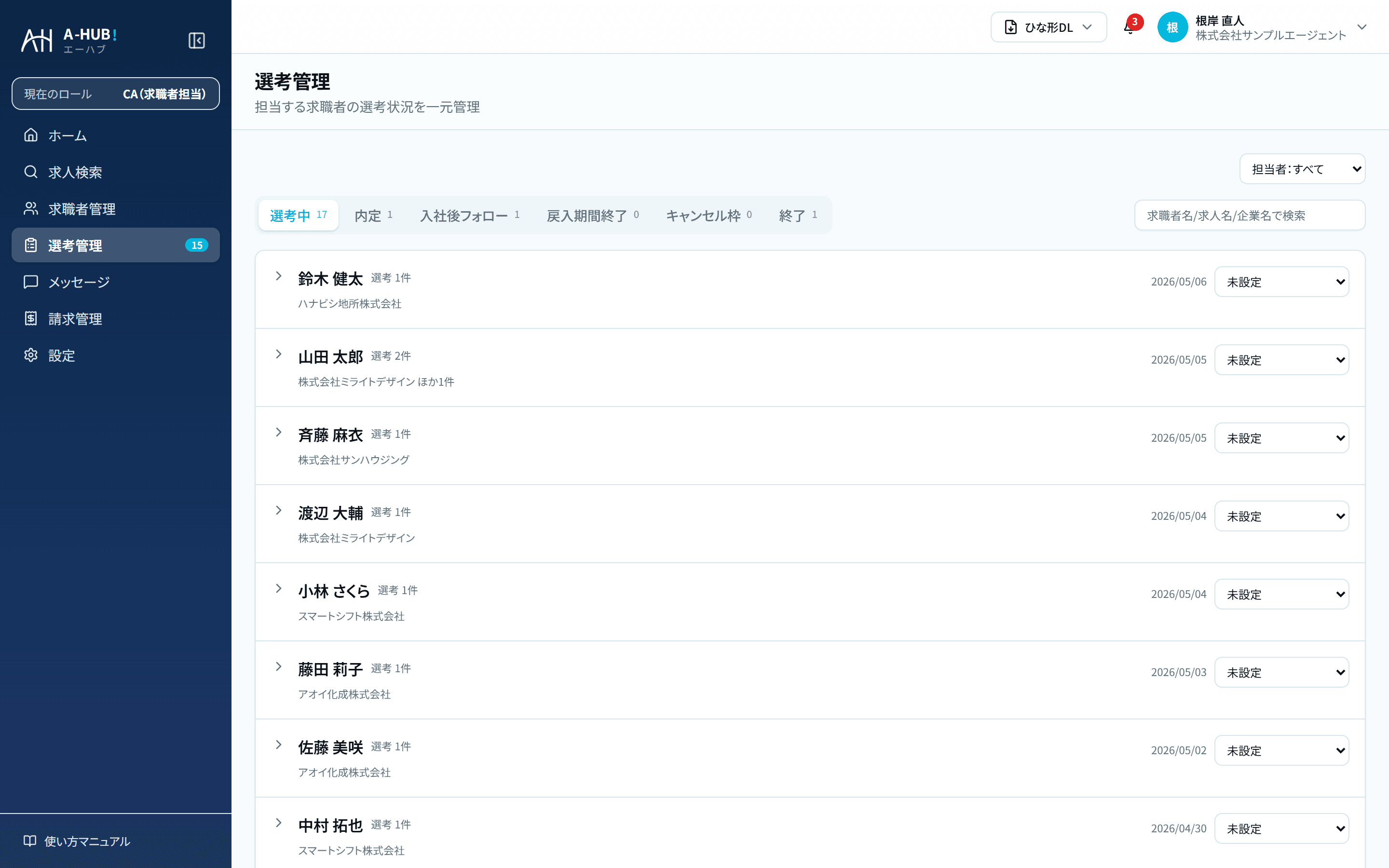Viewport: 1389px width, 868px height.
Task: Click the ホーム house icon
Action: click(31, 135)
